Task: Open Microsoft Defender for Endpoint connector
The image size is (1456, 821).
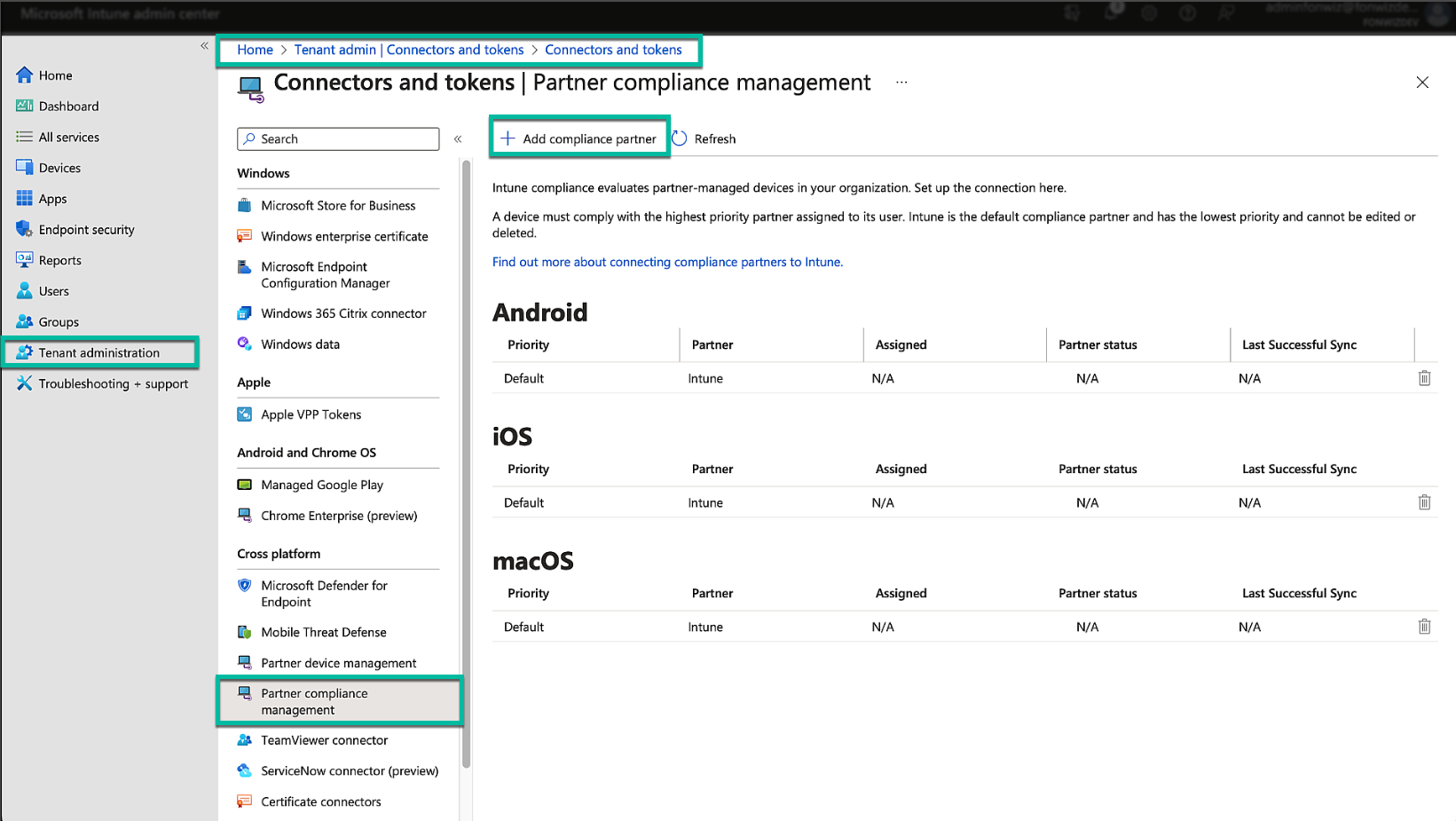Action: [324, 594]
